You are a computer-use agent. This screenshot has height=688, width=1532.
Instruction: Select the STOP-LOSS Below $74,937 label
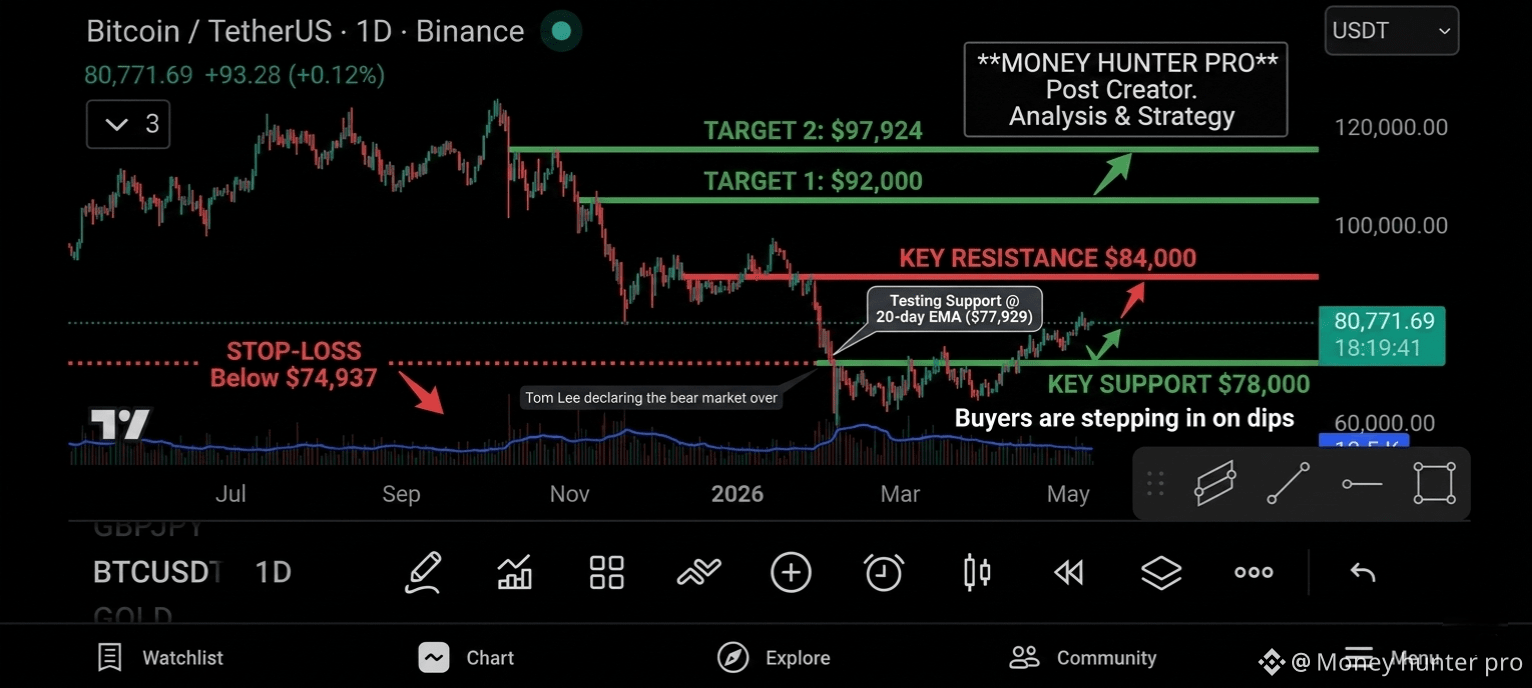click(x=293, y=365)
